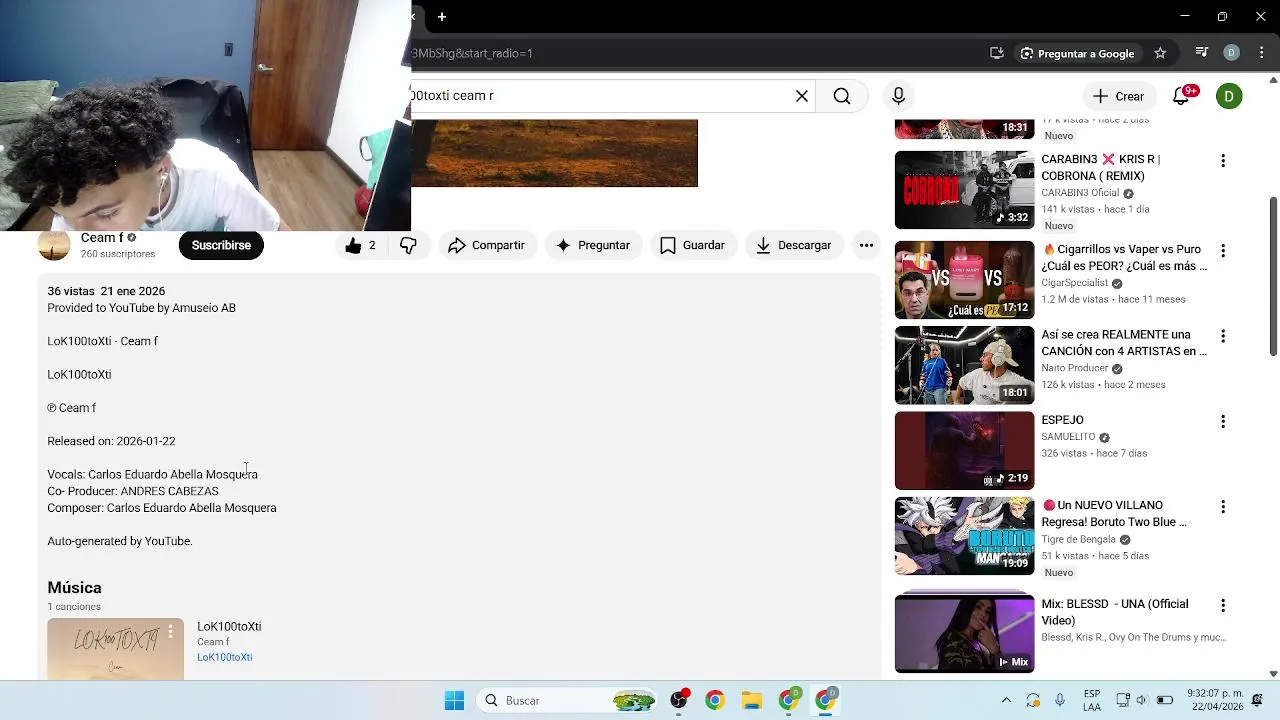Open menu for Un NUEVO VILLANO video
This screenshot has width=1280, height=720.
pyautogui.click(x=1222, y=507)
